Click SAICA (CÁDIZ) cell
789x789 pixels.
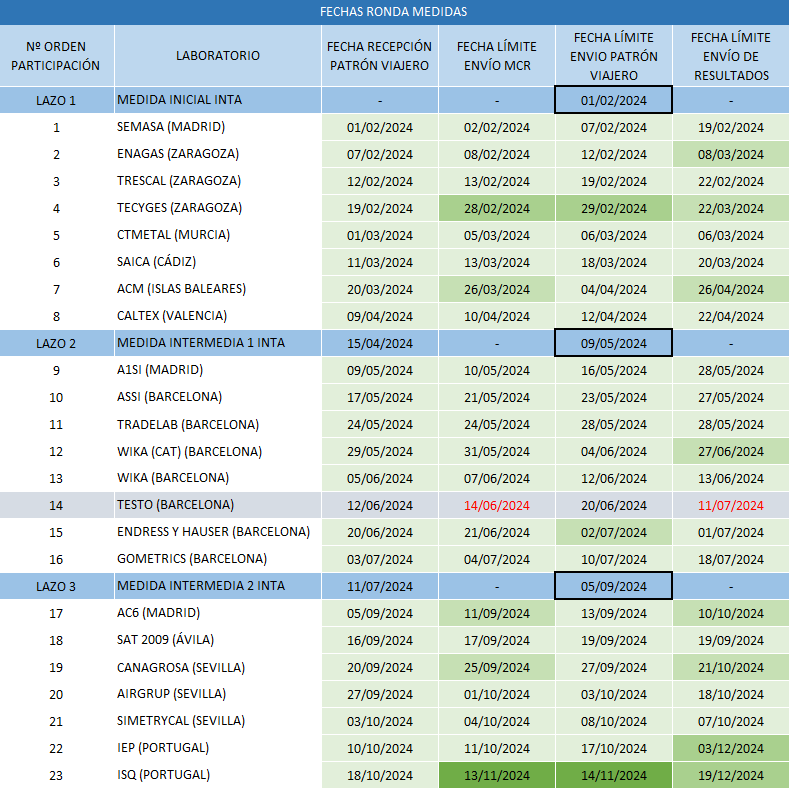tap(218, 262)
